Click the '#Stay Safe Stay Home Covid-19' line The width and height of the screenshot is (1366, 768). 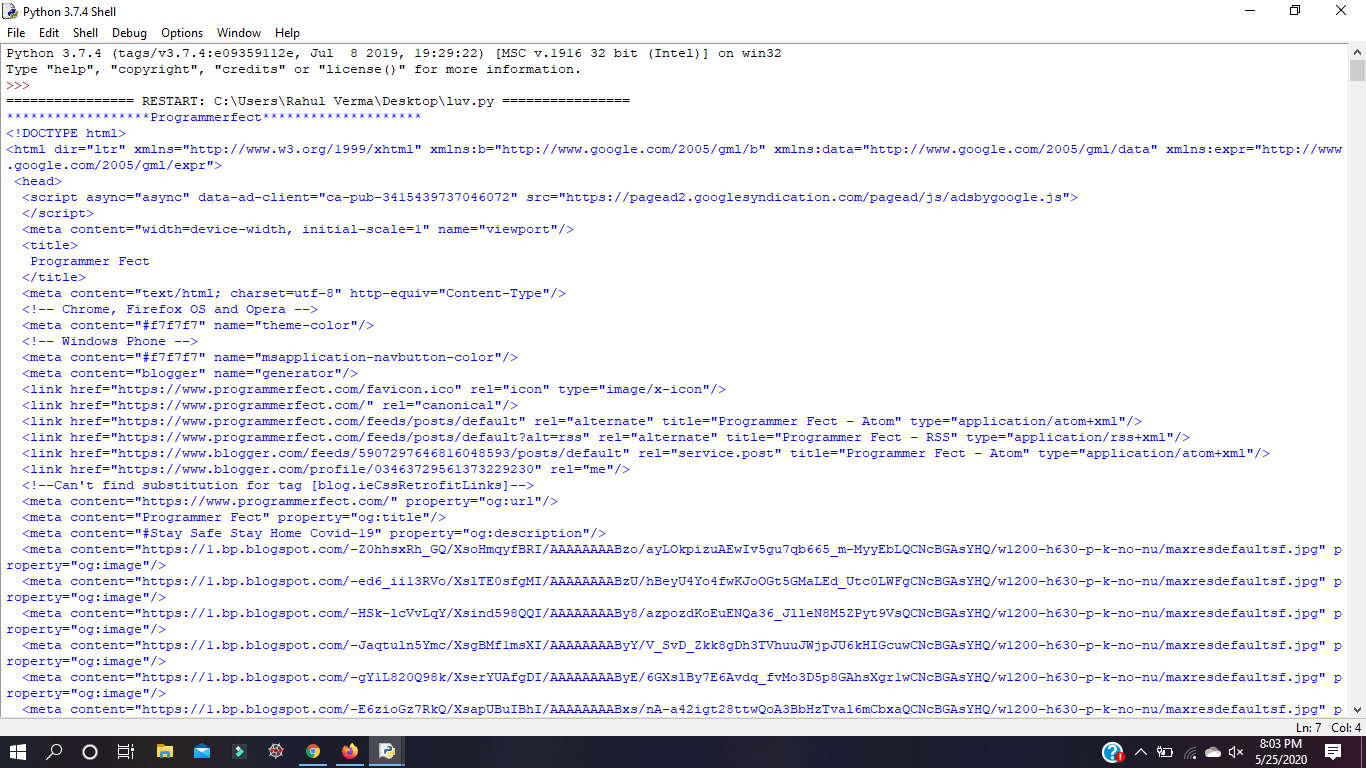314,533
